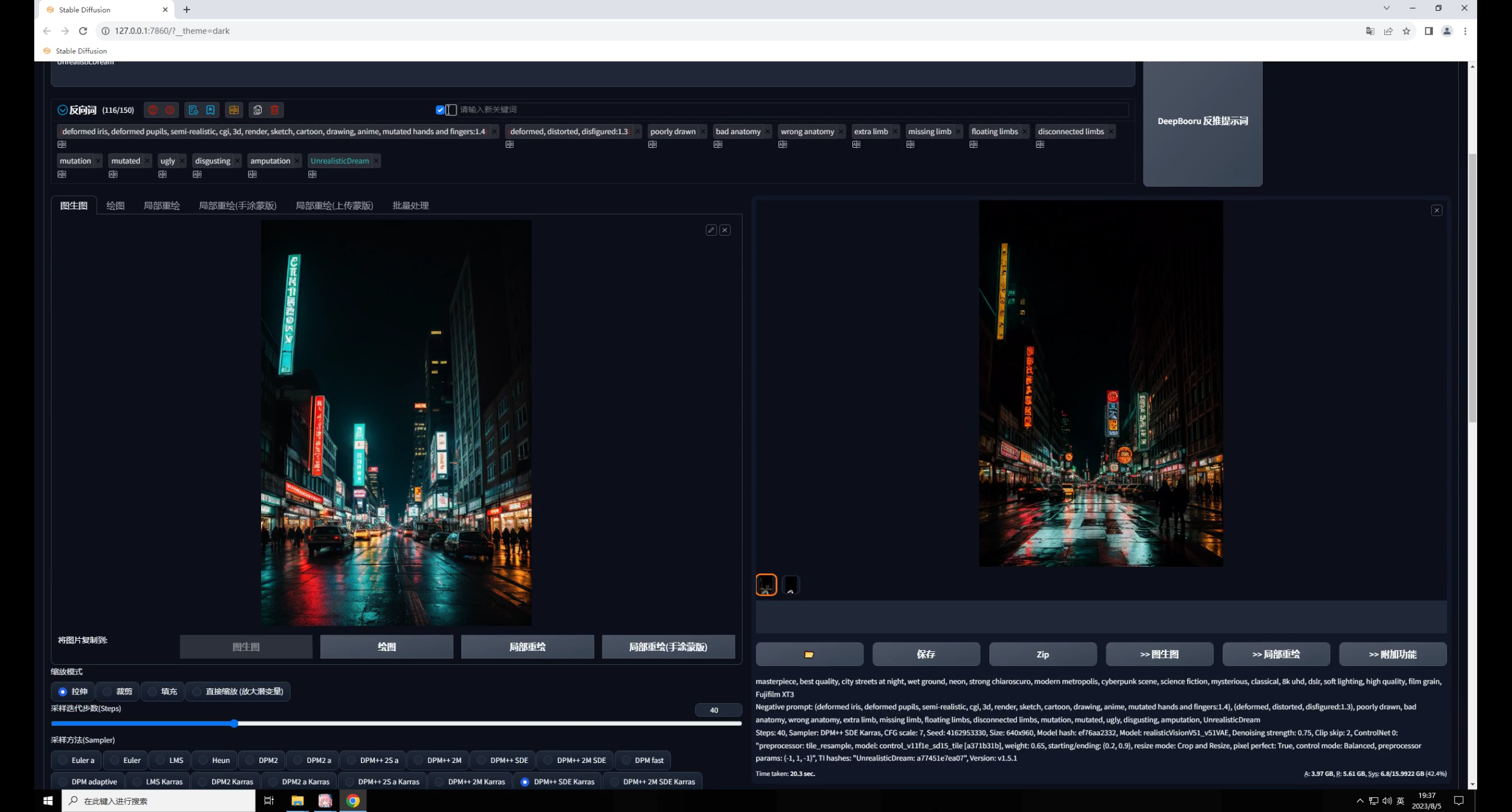Open the bookmark favorites icon in negative prompt toolbar

[210, 110]
